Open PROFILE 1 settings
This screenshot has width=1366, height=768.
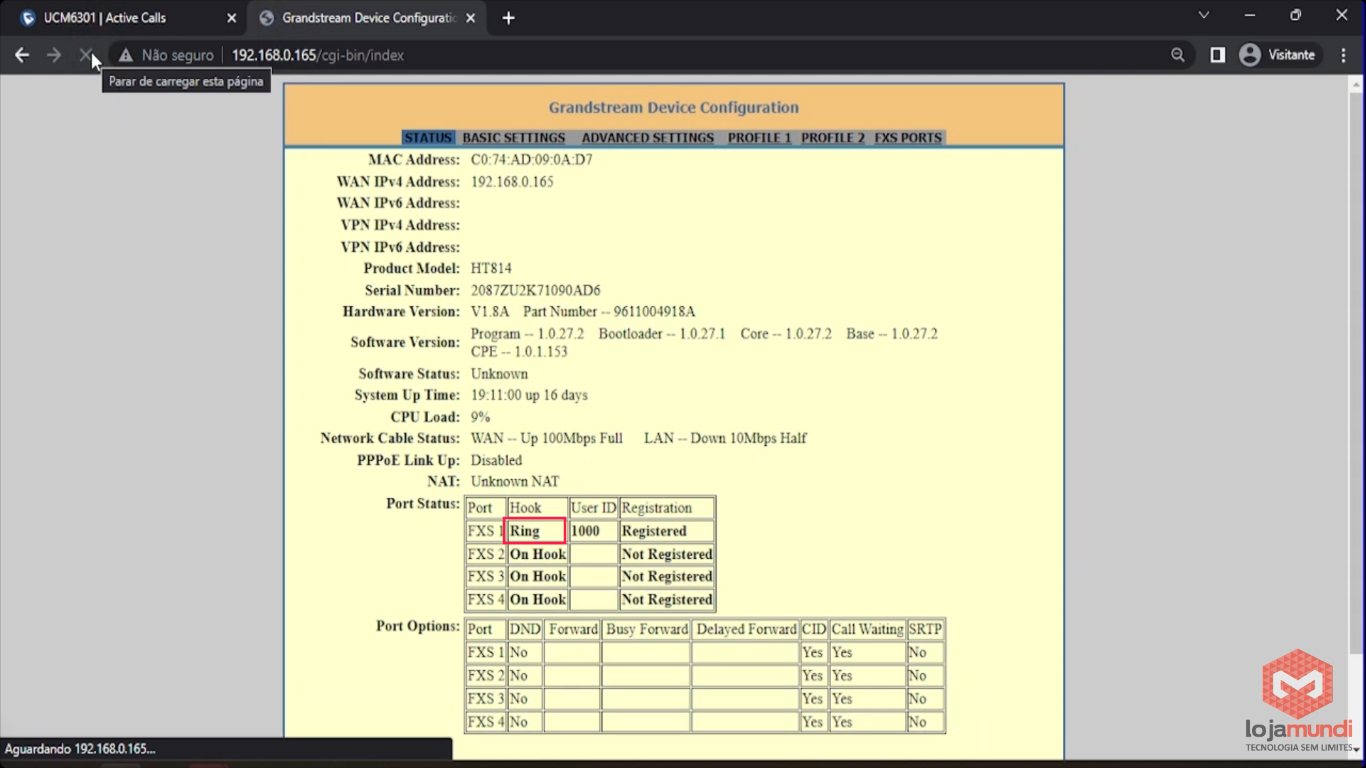pyautogui.click(x=759, y=138)
